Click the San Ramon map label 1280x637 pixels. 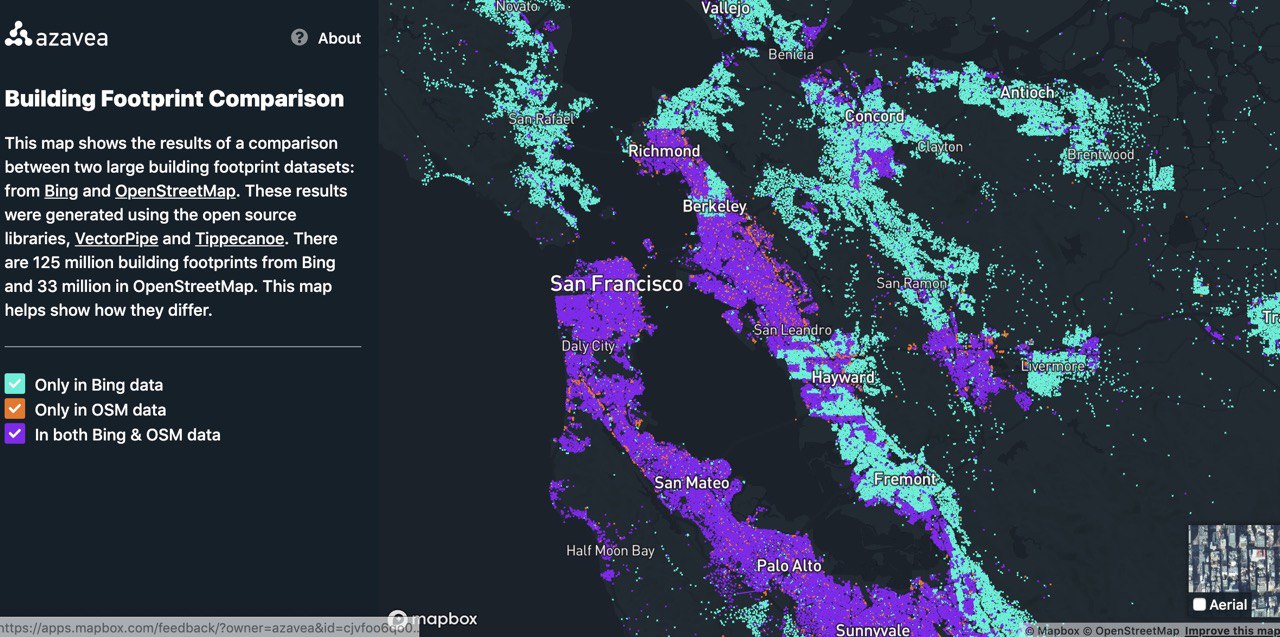point(911,284)
